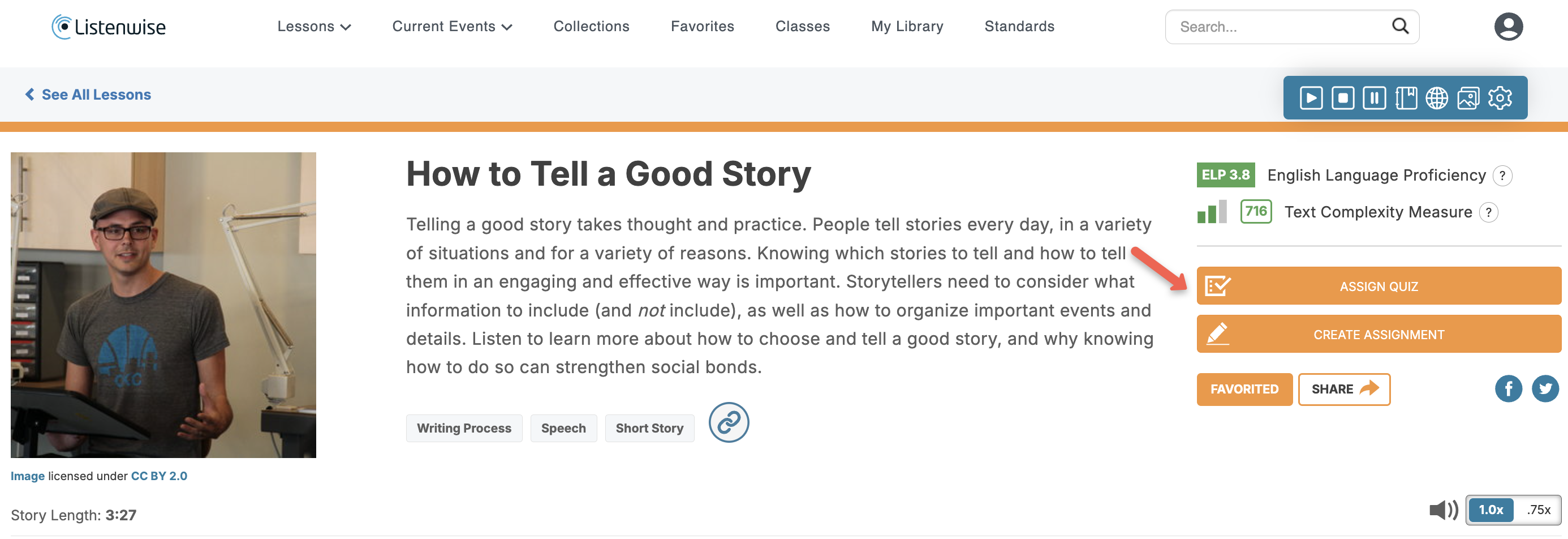
Task: Click the globe translate icon
Action: click(x=1437, y=97)
